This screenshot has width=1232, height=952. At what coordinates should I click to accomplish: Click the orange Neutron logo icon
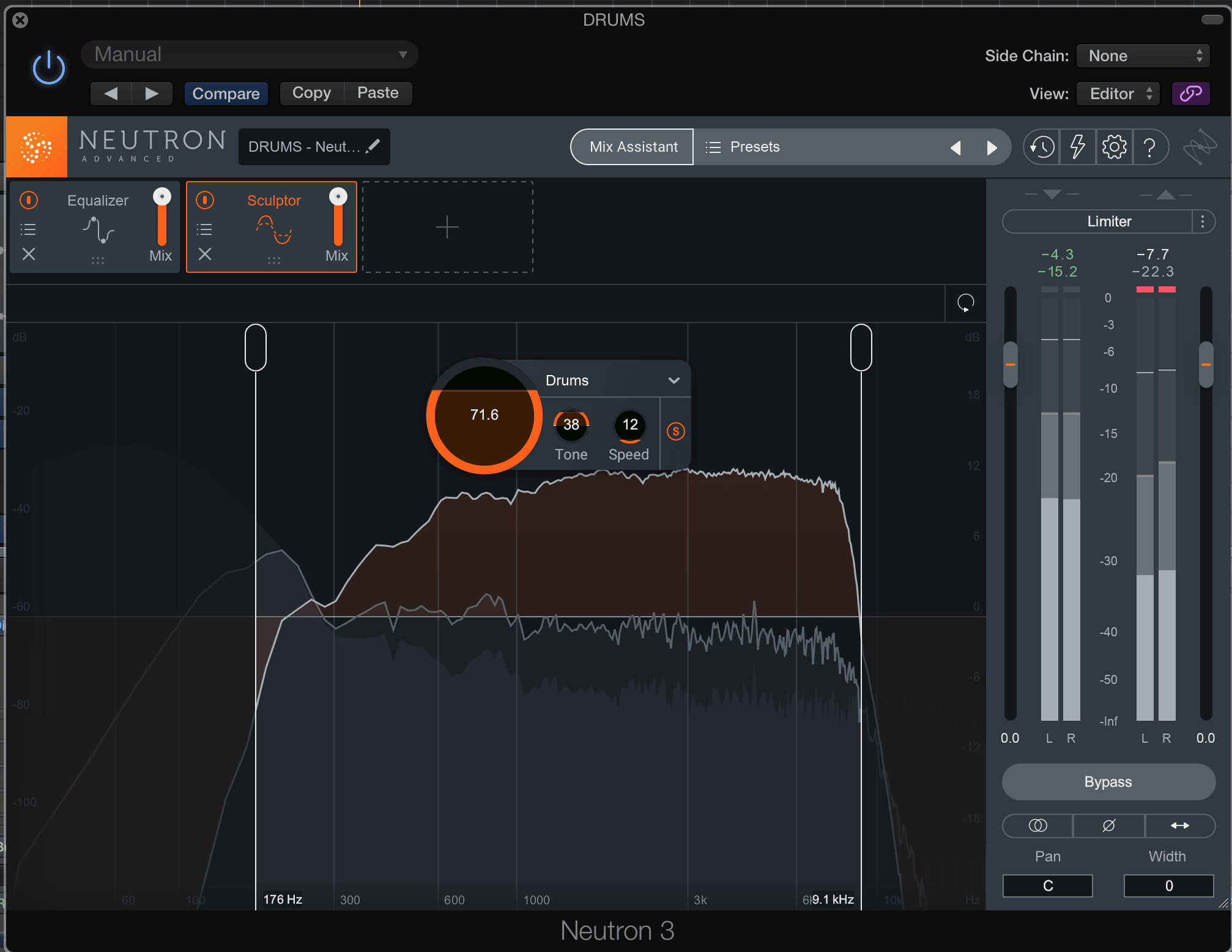[x=36, y=147]
